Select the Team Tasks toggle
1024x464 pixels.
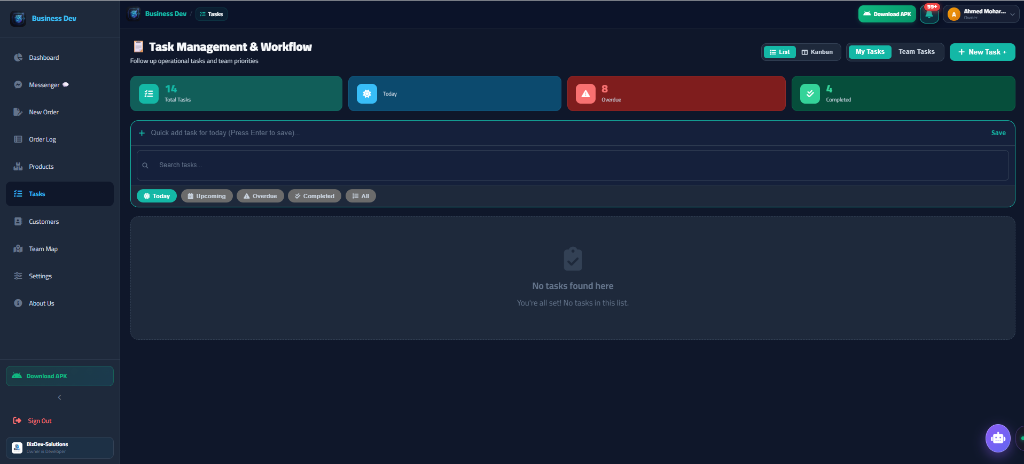coord(916,52)
